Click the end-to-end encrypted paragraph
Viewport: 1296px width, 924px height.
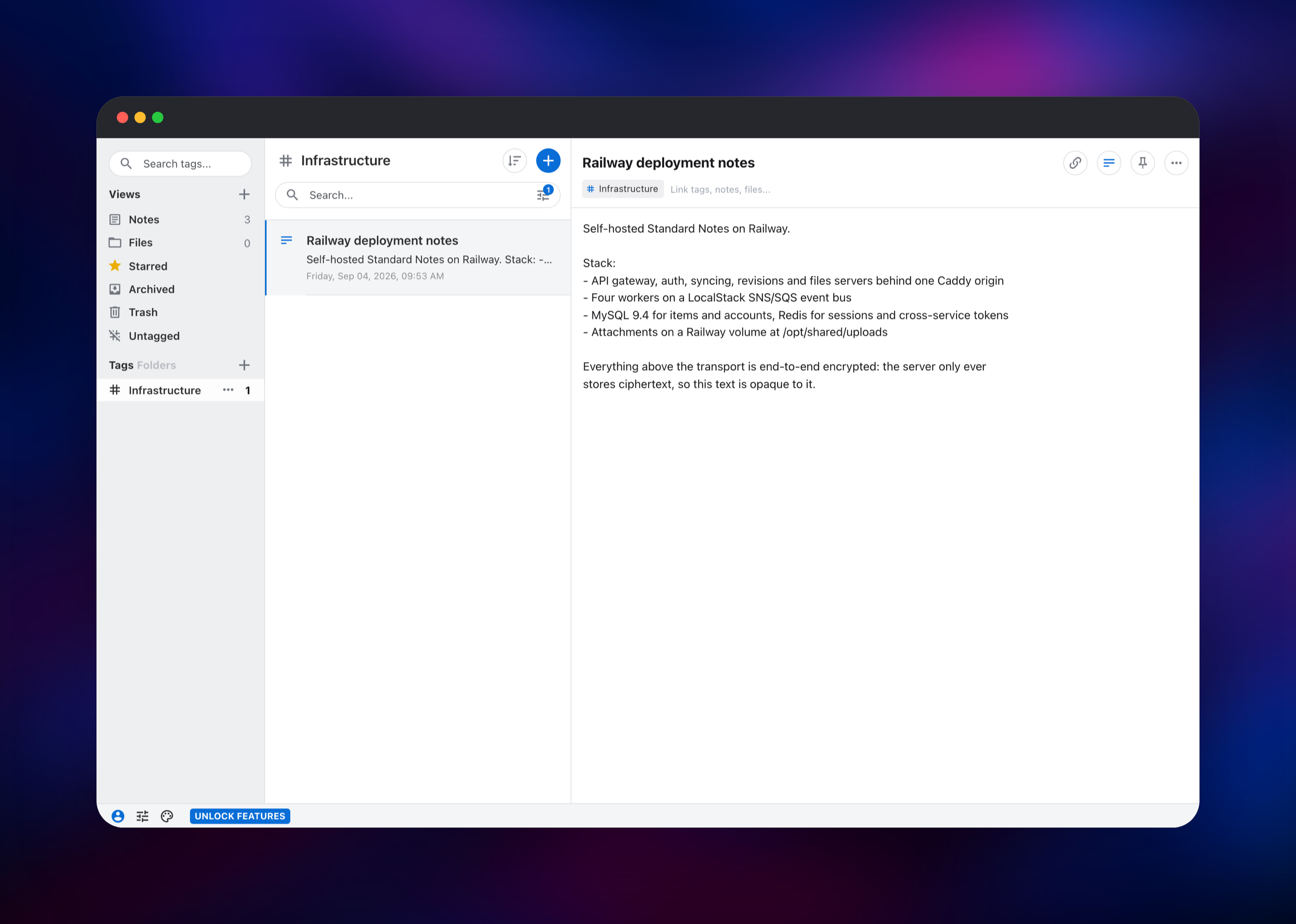784,376
